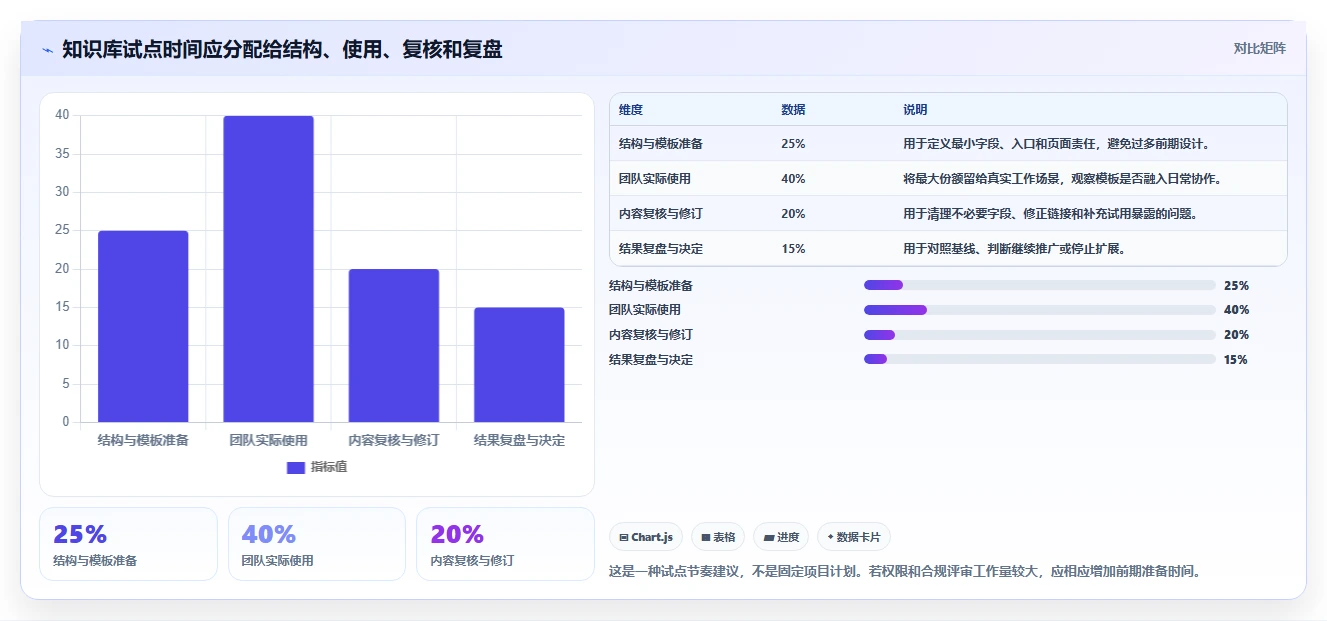Select the 40% stat card for 团队实际使用

pos(317,544)
